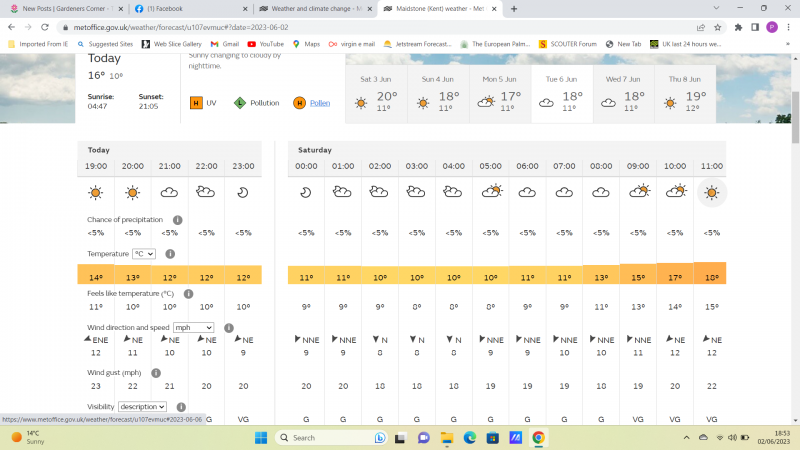Screen dimensions: 800x450
Task: Select the Sat 3 Jun forecast tab
Action: click(376, 94)
